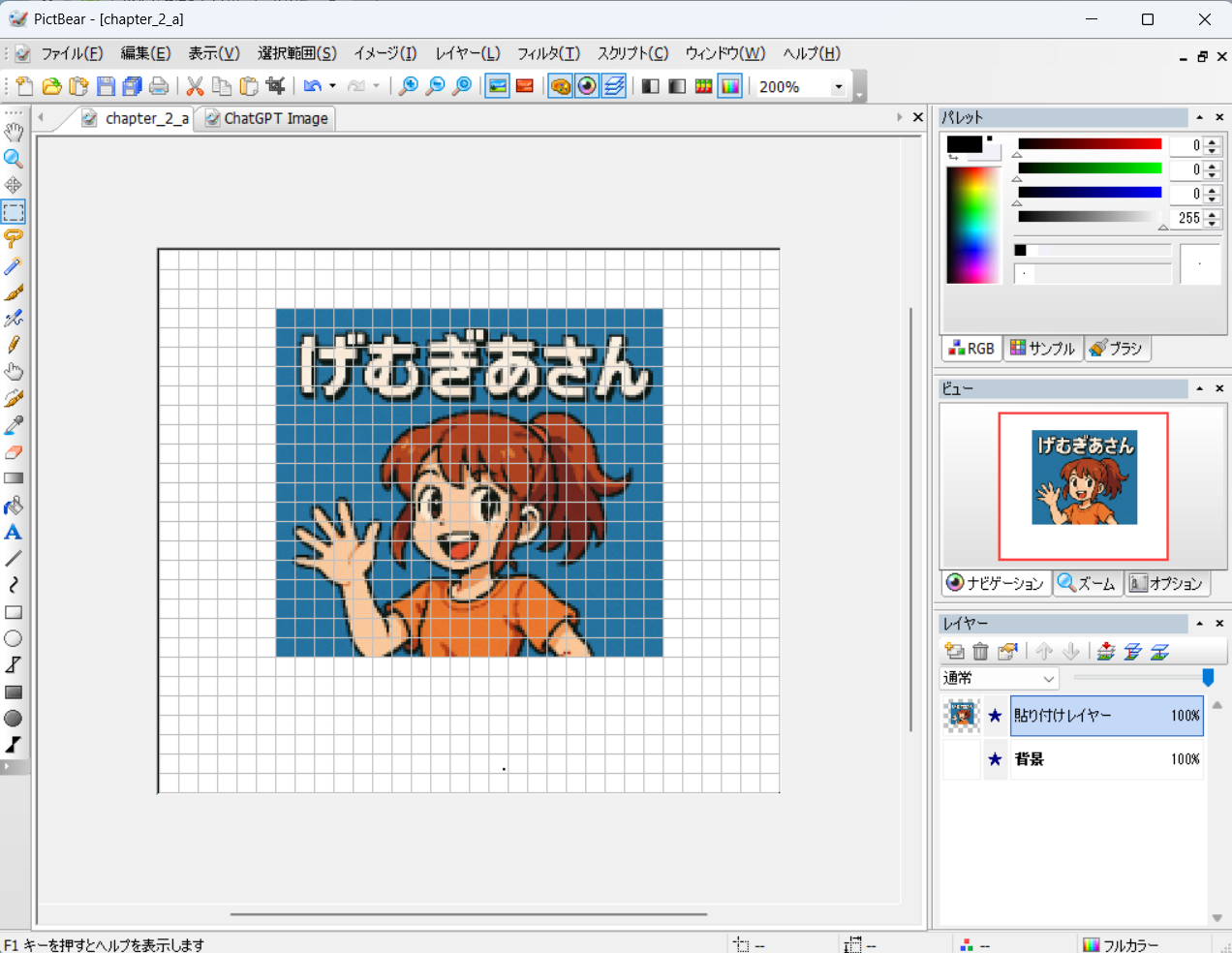The height and width of the screenshot is (953, 1232).
Task: Pick a color from the spectrum box
Action: [x=972, y=225]
